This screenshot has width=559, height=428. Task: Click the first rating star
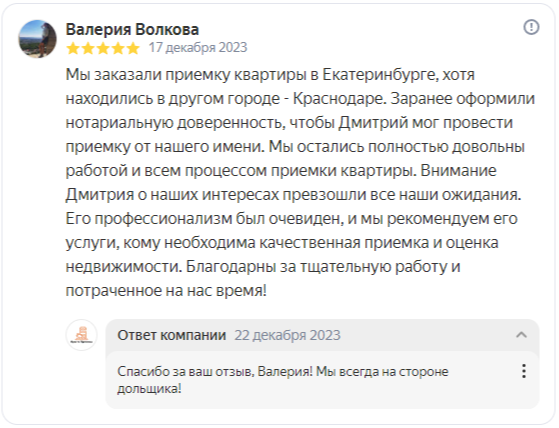point(73,48)
